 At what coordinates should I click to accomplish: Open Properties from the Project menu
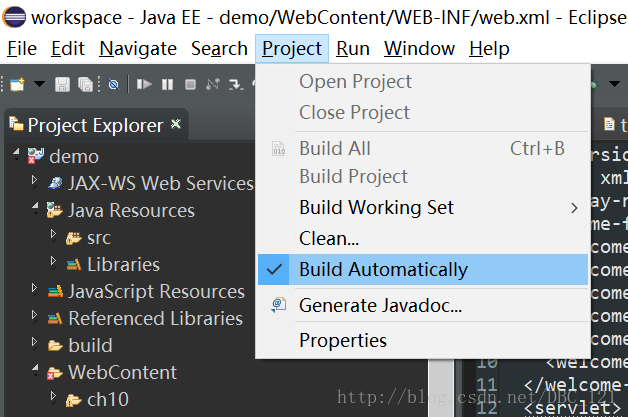[343, 341]
